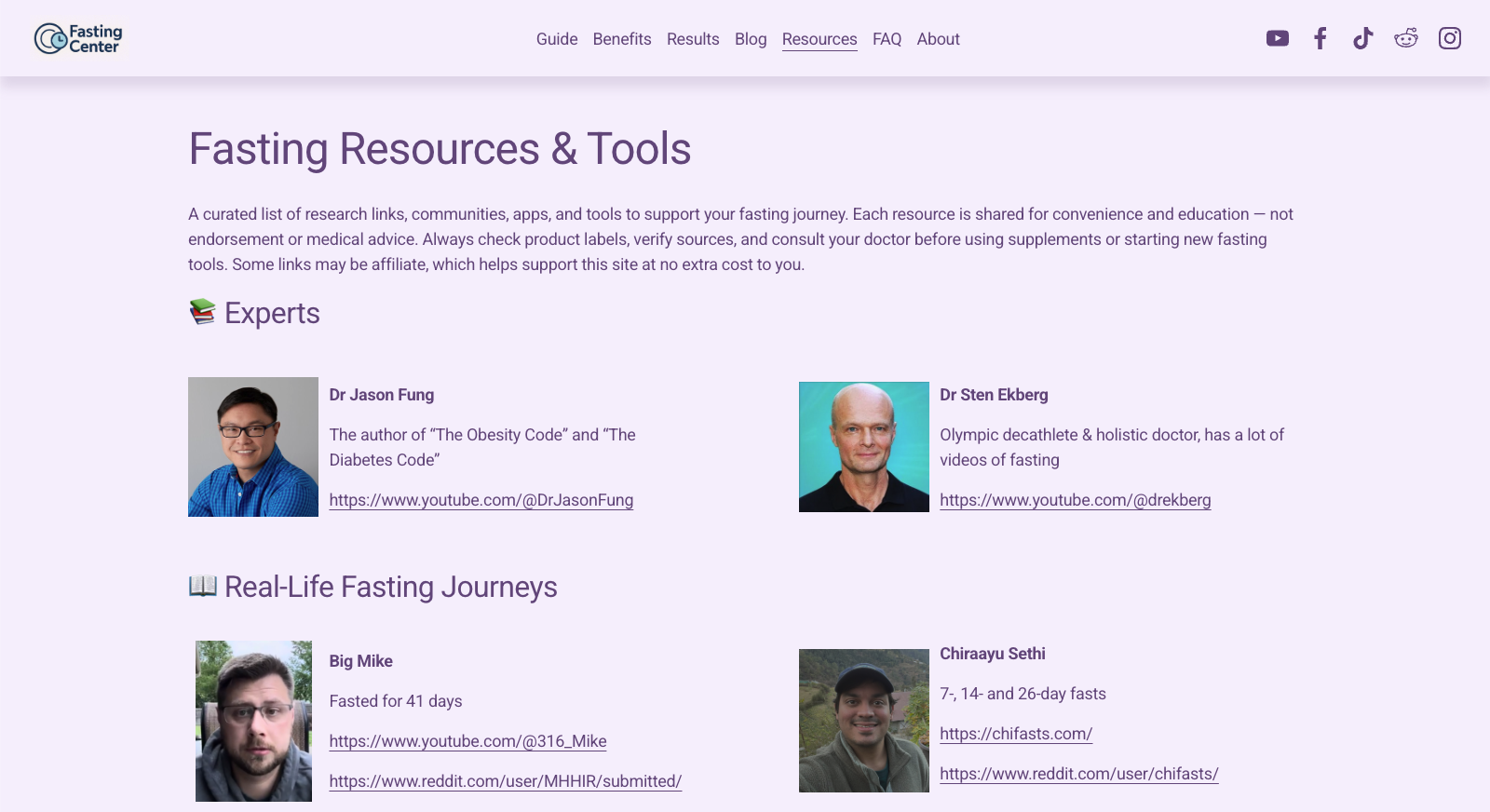Open the chifasts Reddit user link
This screenshot has height=812, width=1490.
tap(1079, 774)
